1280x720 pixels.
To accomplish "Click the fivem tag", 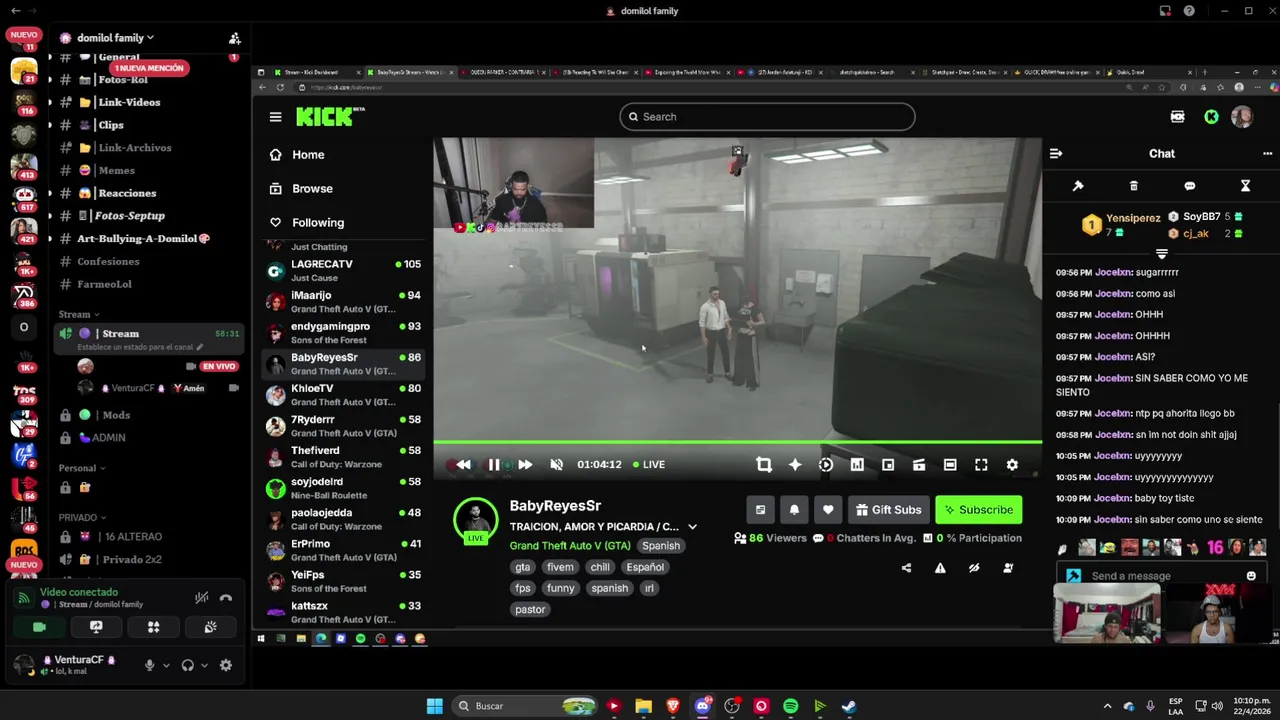I will (x=560, y=567).
